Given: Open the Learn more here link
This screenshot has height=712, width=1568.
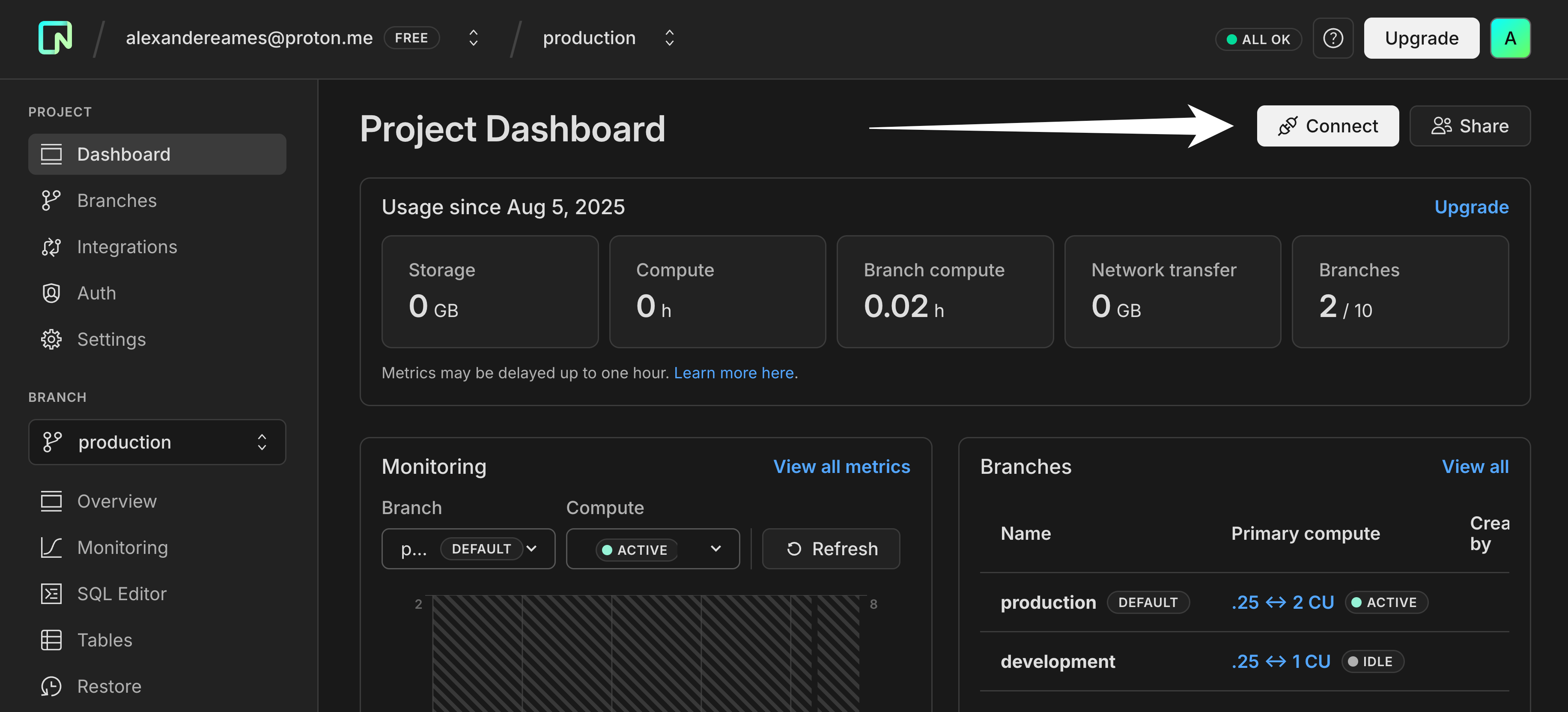Looking at the screenshot, I should click(733, 373).
